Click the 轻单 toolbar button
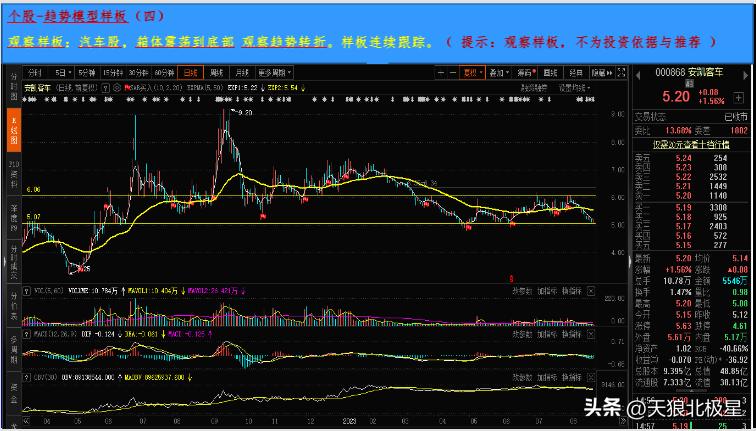The image size is (756, 431). click(576, 73)
